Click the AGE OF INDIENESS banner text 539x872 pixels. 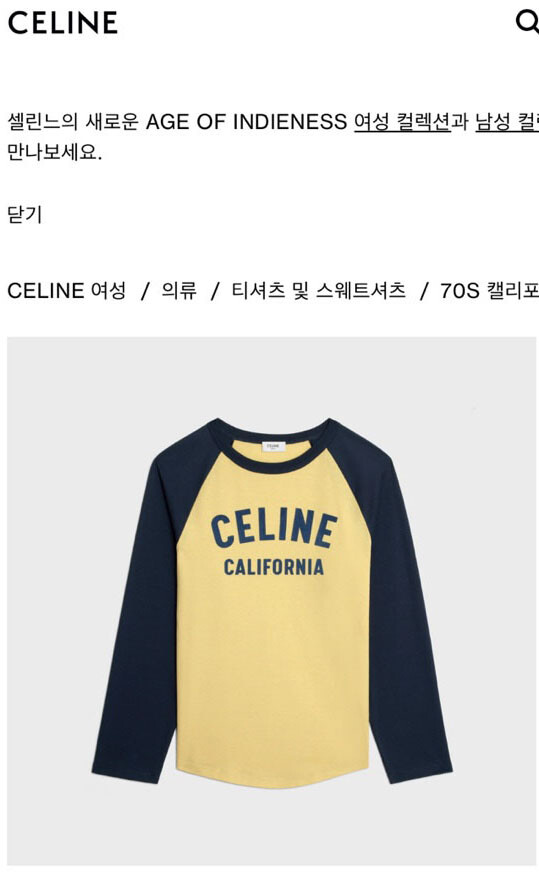point(246,121)
